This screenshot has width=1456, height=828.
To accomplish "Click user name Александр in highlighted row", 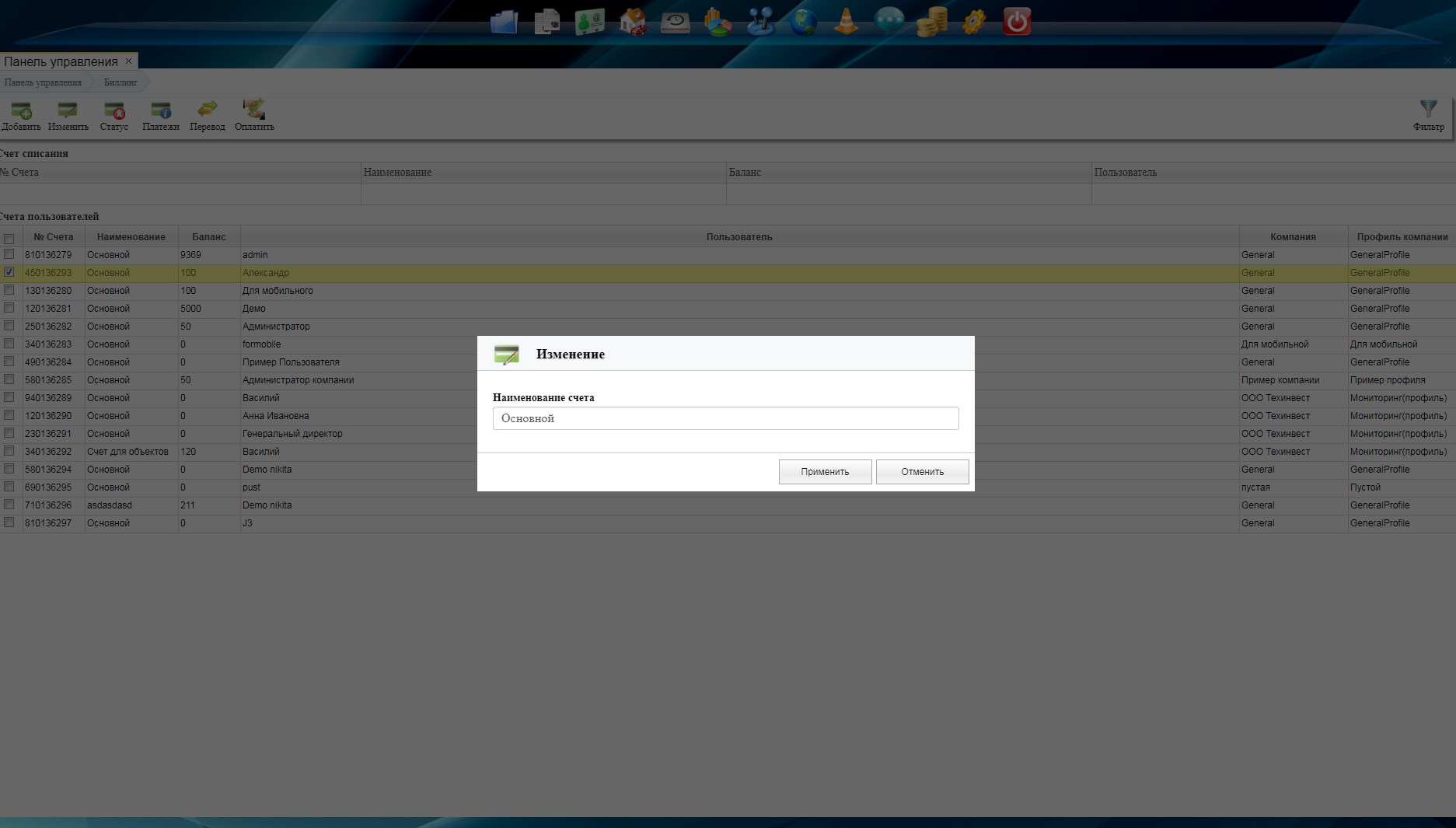I will 265,273.
